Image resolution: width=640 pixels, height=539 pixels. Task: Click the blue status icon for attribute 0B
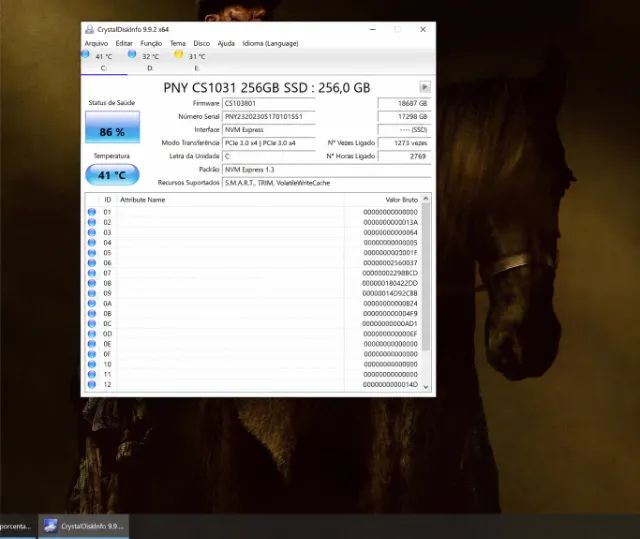(x=92, y=313)
